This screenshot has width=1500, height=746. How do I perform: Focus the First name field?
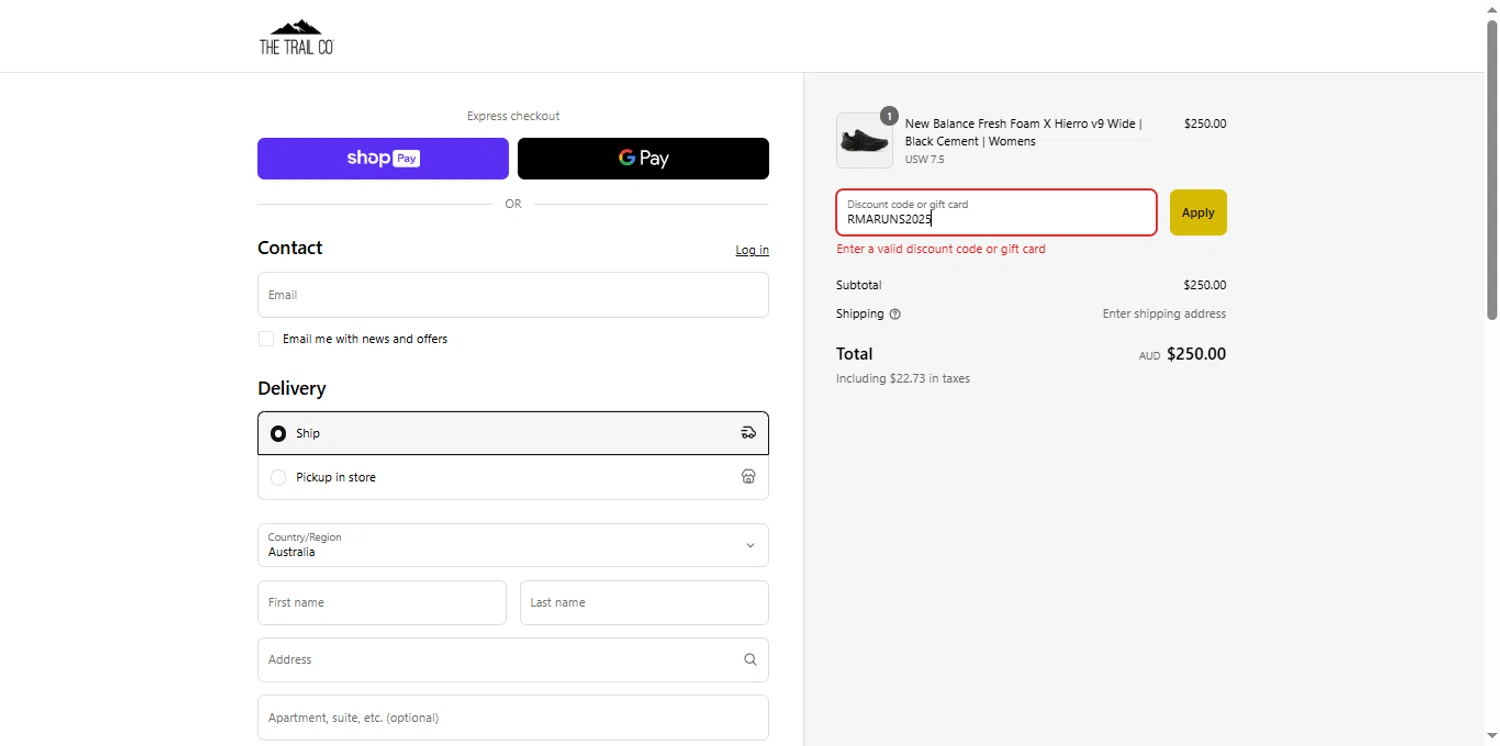tap(382, 603)
